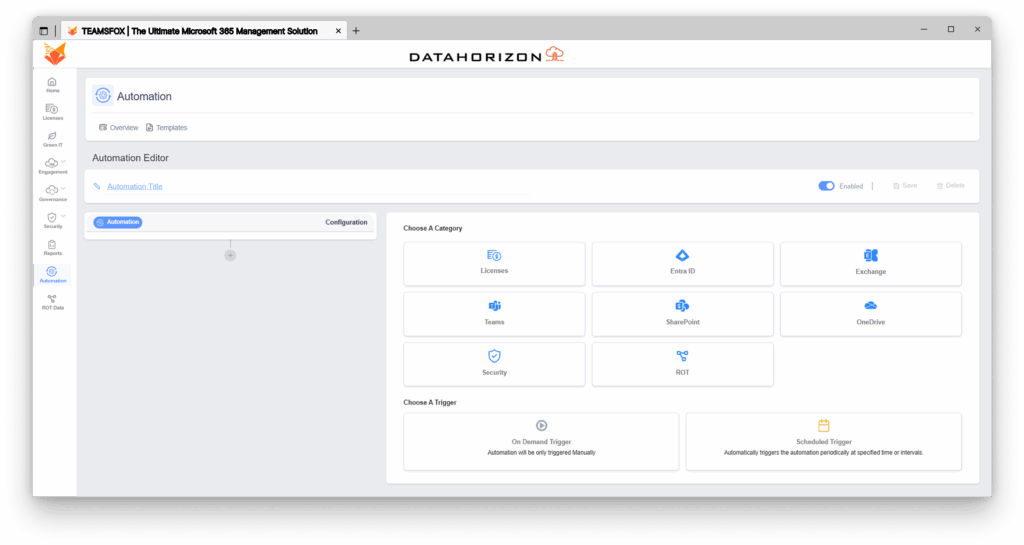
Task: Open ROT Data in the sidebar
Action: (x=52, y=302)
